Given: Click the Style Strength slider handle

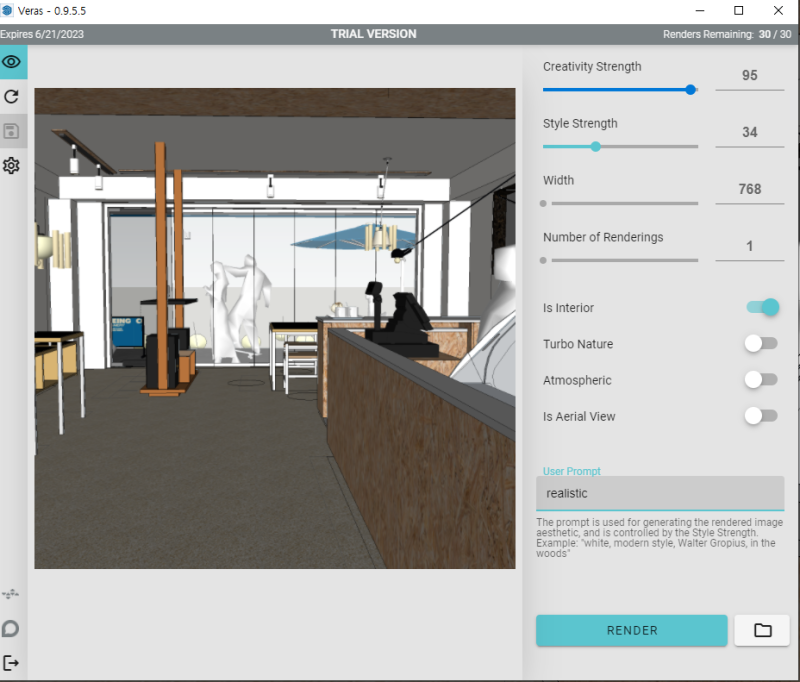Looking at the screenshot, I should coord(595,147).
